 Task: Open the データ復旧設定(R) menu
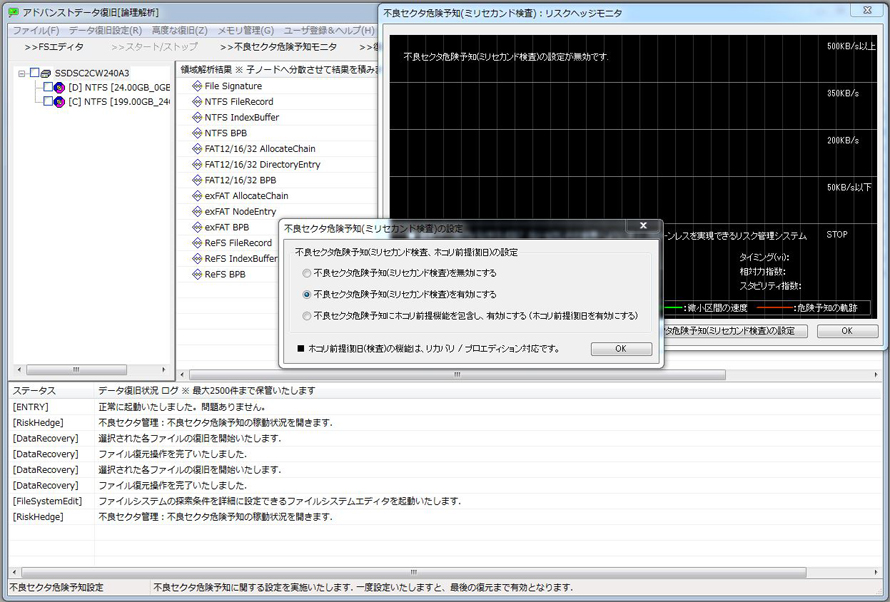[x=106, y=31]
